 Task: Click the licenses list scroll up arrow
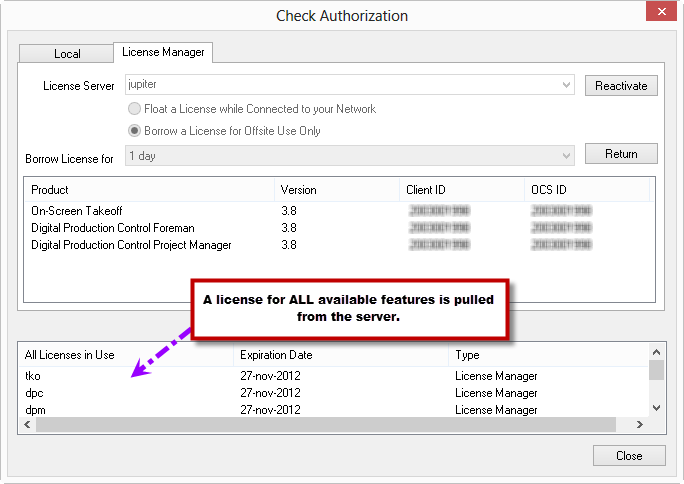point(657,352)
